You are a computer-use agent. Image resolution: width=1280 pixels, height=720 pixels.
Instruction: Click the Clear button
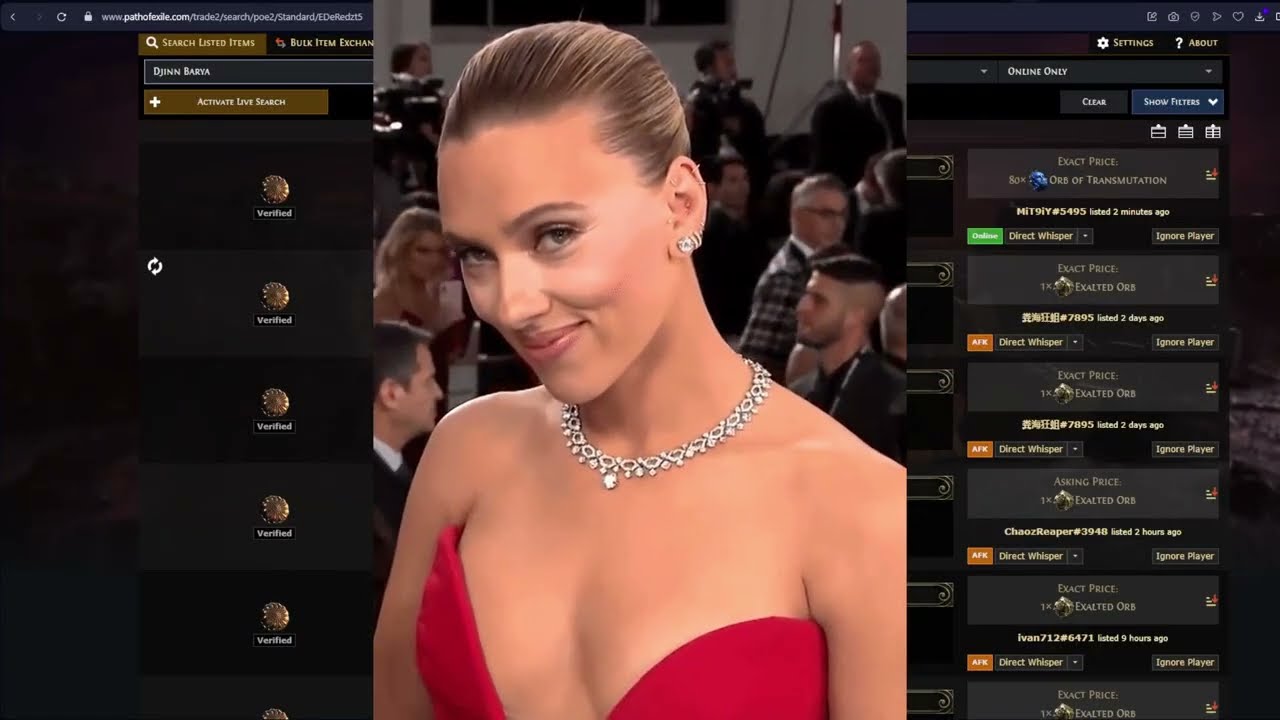tap(1094, 102)
